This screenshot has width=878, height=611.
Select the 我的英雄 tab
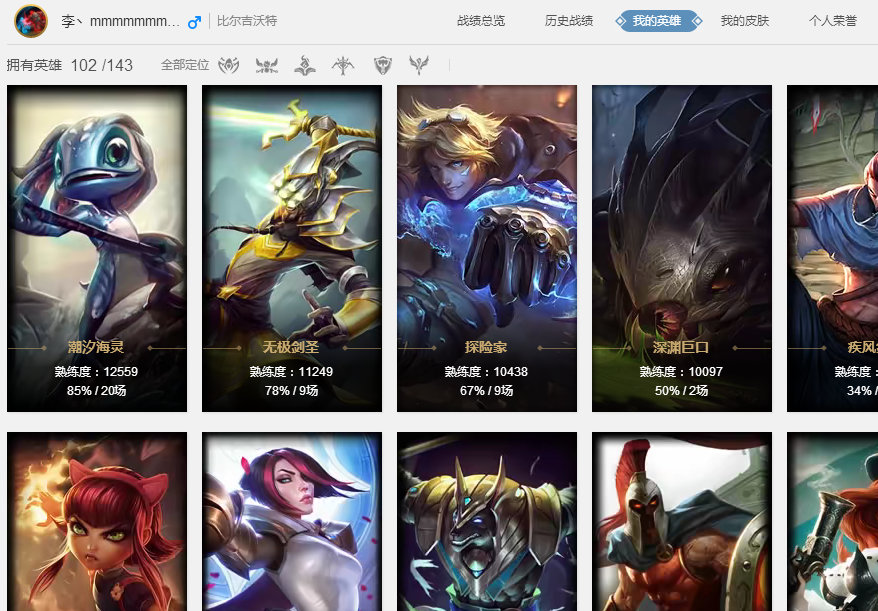pyautogui.click(x=657, y=21)
